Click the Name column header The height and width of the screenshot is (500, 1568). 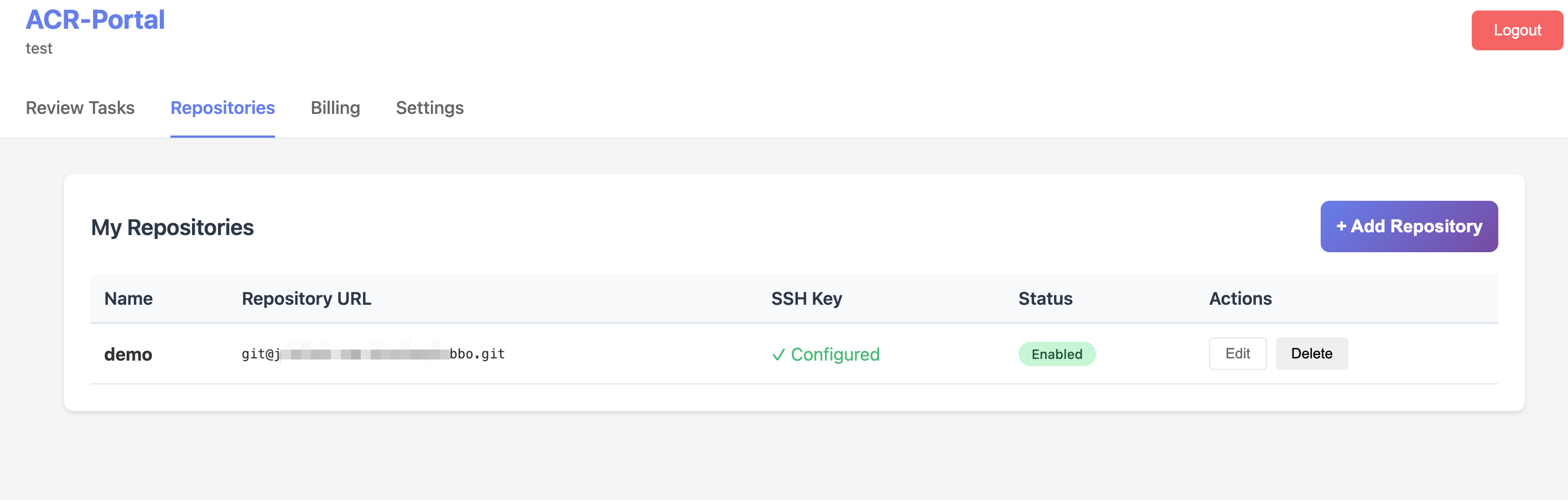point(128,299)
